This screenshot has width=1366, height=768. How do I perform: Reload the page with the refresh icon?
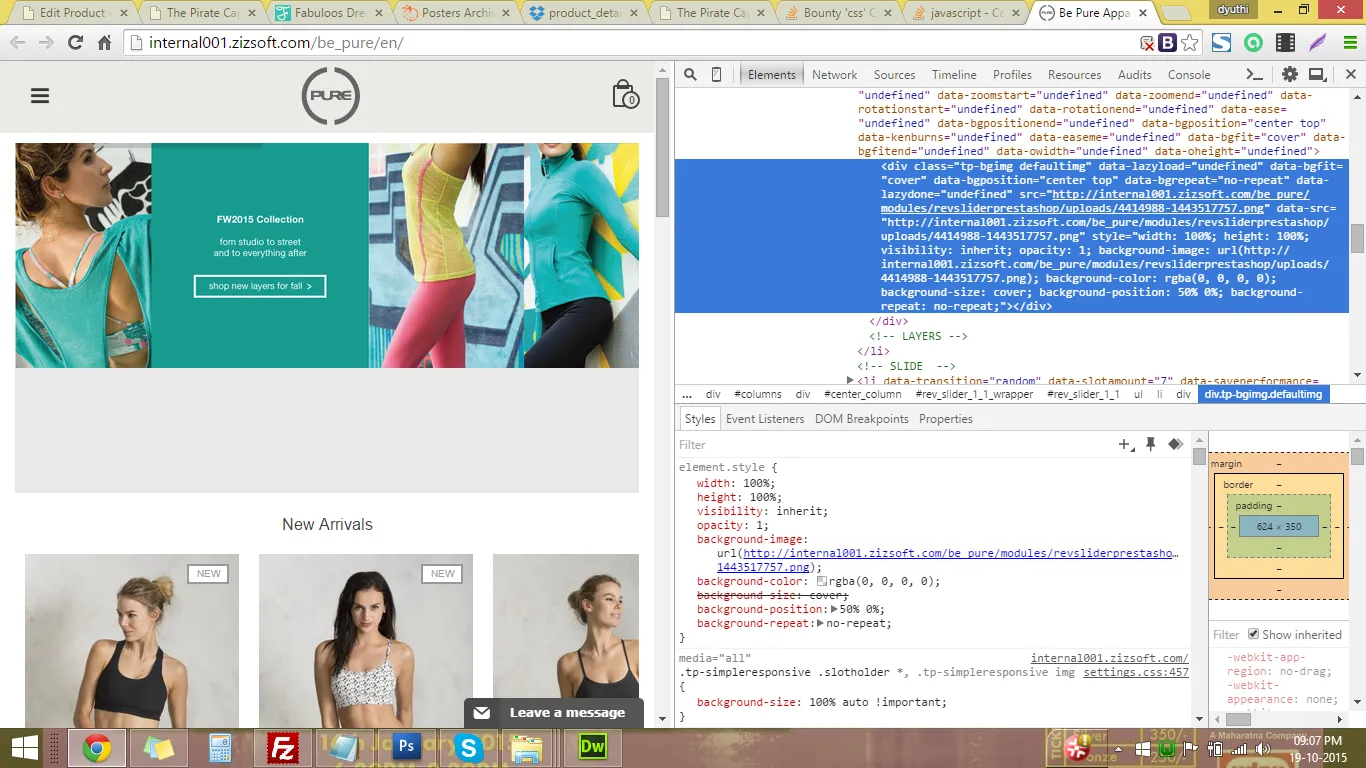pyautogui.click(x=75, y=43)
